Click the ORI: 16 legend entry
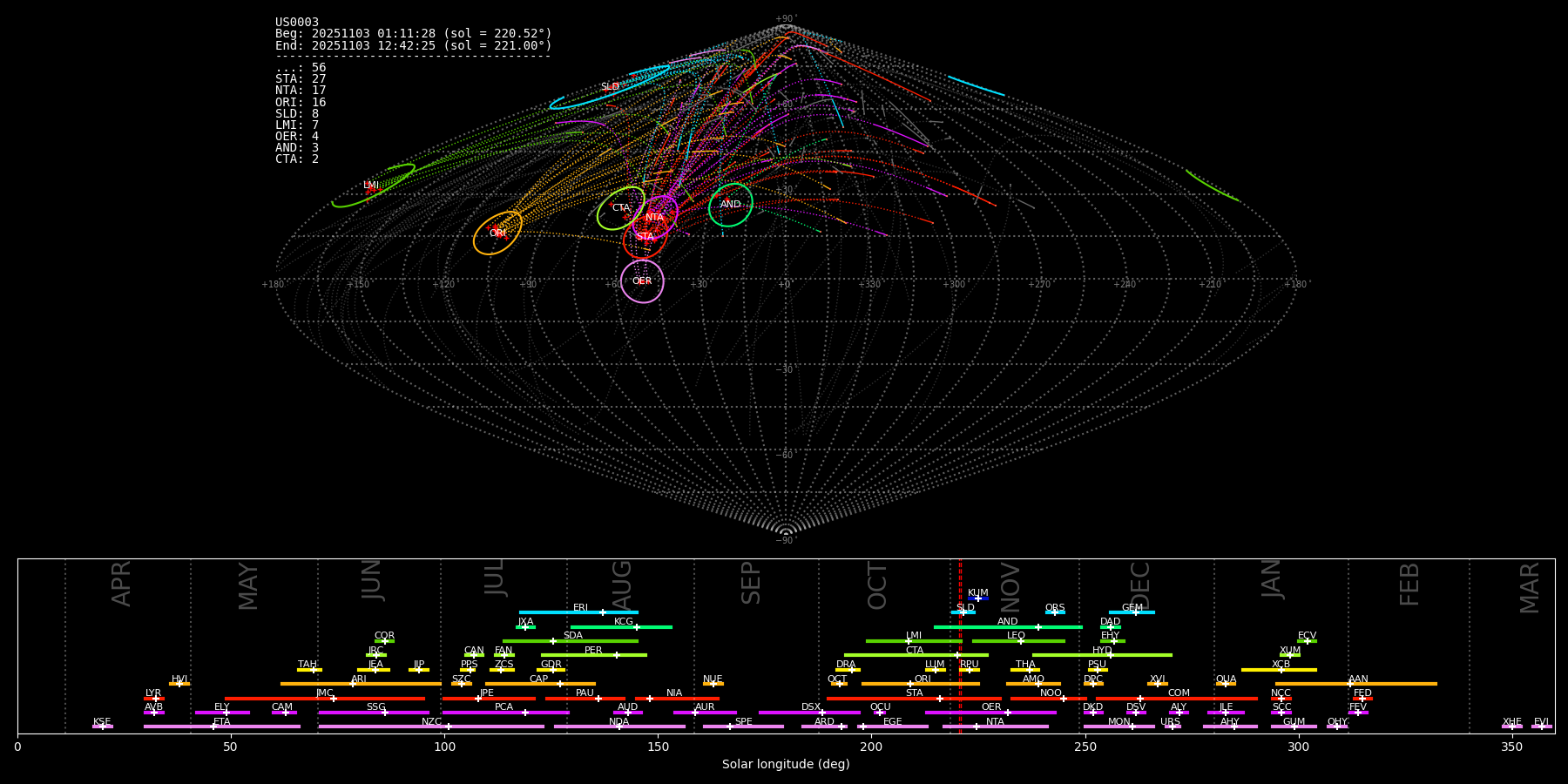Image resolution: width=1568 pixels, height=784 pixels. pos(301,102)
